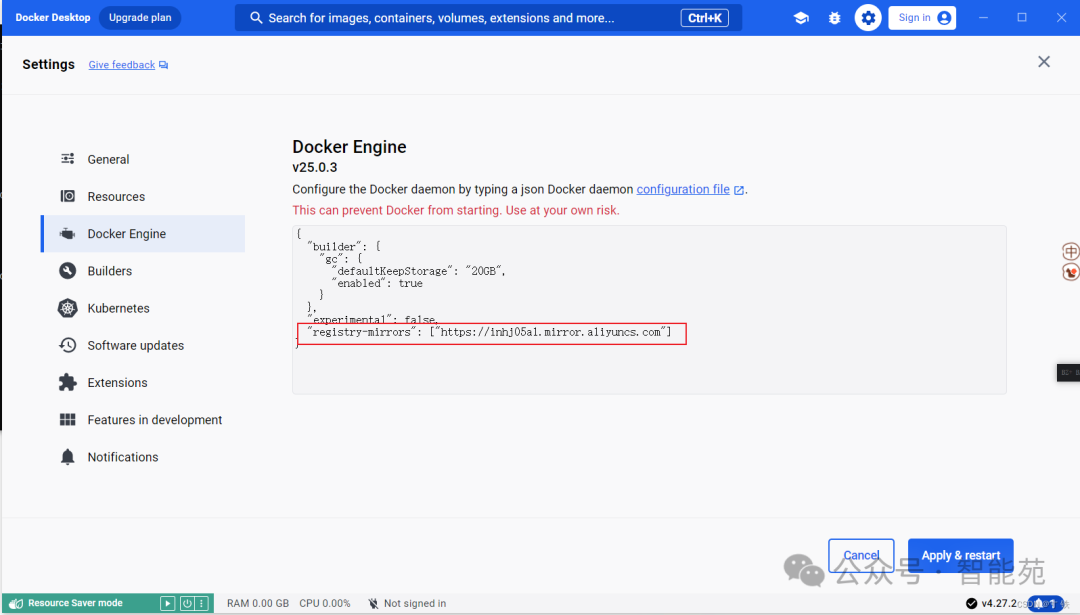Open the Resources settings section
This screenshot has width=1080, height=615.
(x=117, y=196)
